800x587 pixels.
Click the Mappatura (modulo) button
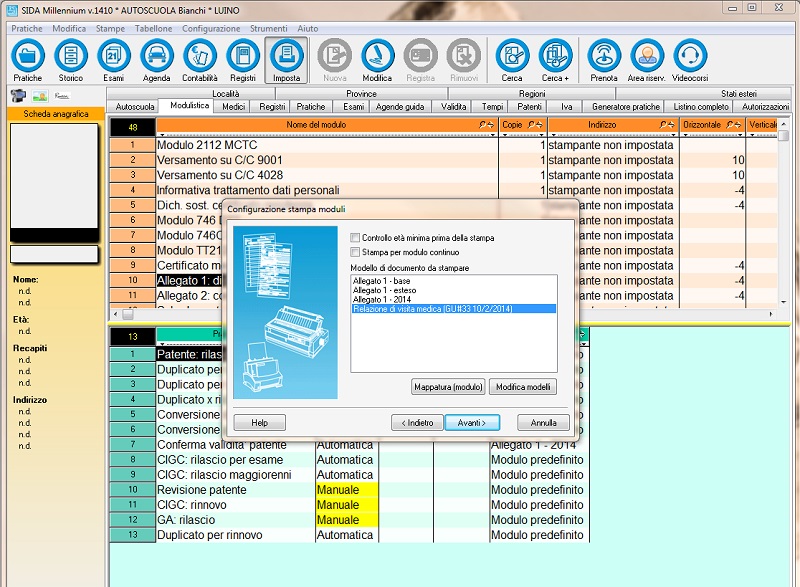[x=448, y=387]
